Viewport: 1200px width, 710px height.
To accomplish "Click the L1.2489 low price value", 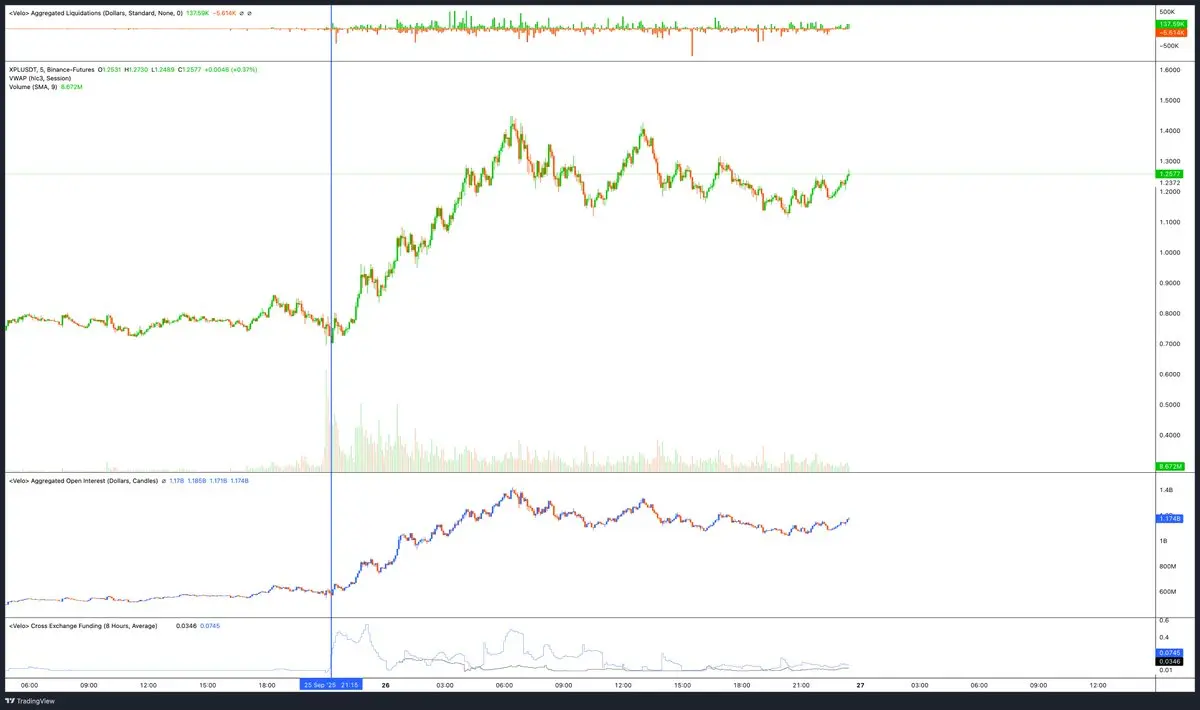I will (163, 70).
